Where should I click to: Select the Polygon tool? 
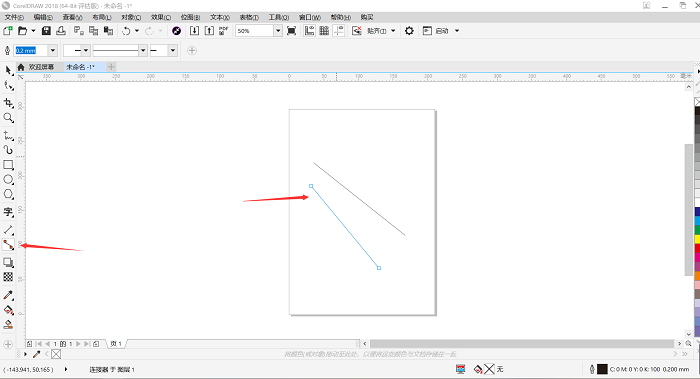(x=8, y=194)
